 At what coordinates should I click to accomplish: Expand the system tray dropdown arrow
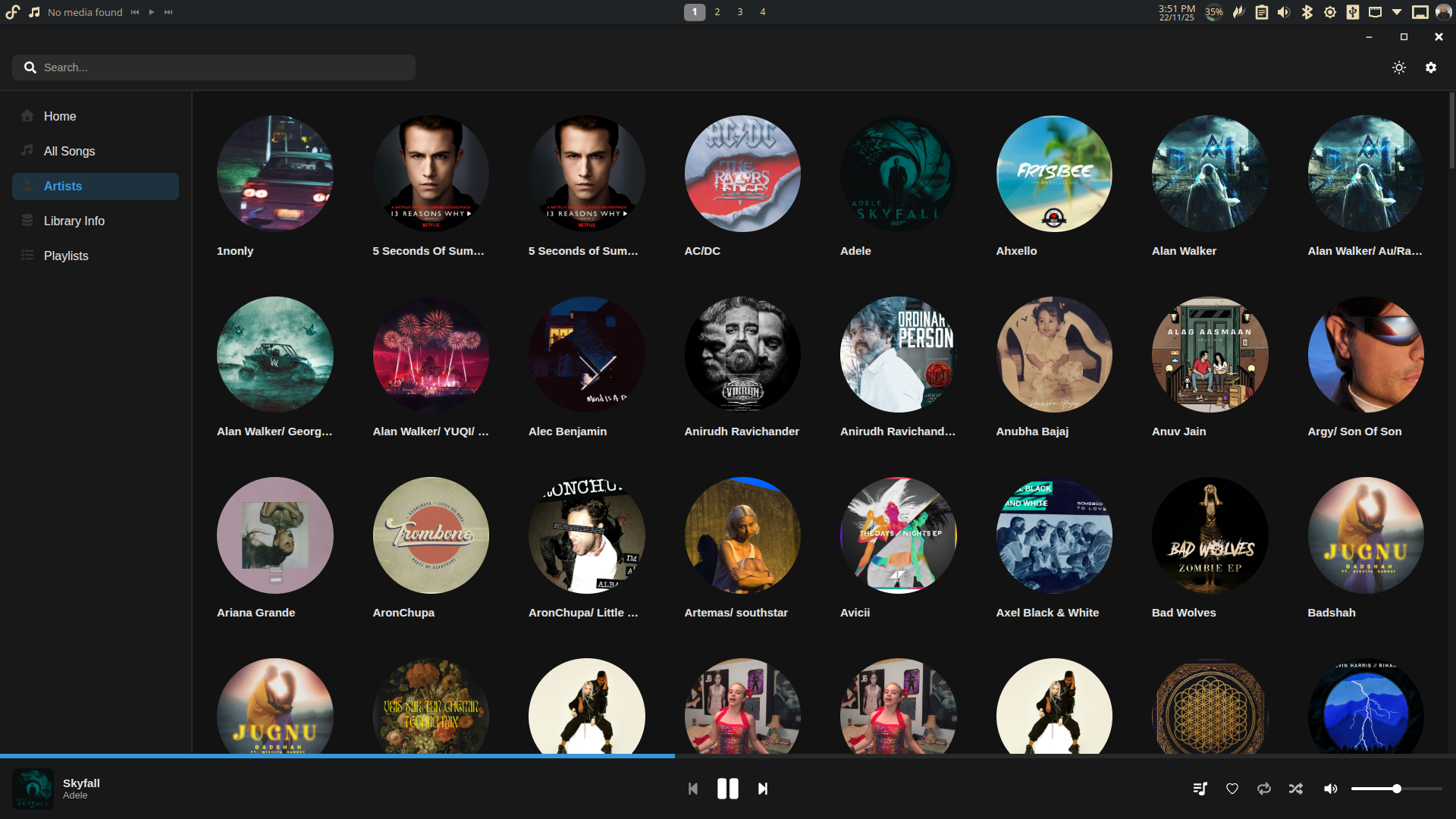click(1397, 12)
